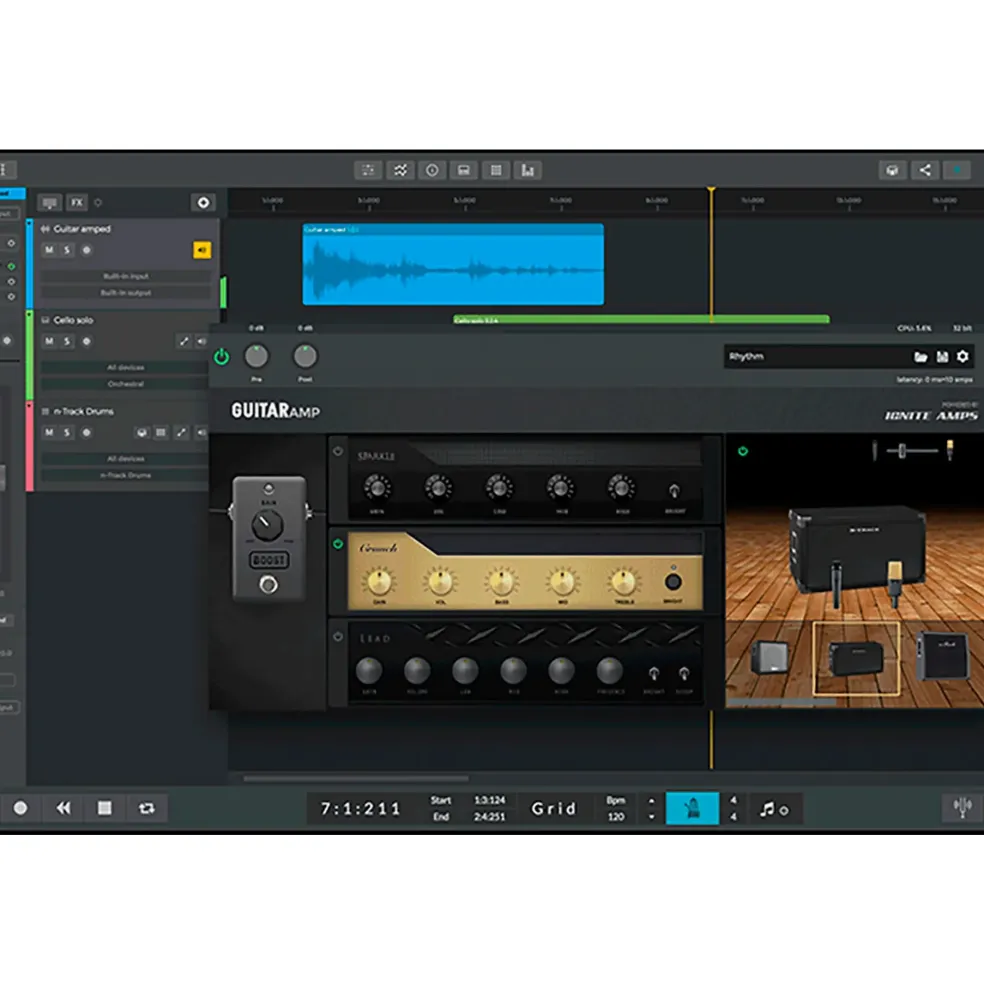
Task: Add a new track with plus button
Action: (x=203, y=202)
